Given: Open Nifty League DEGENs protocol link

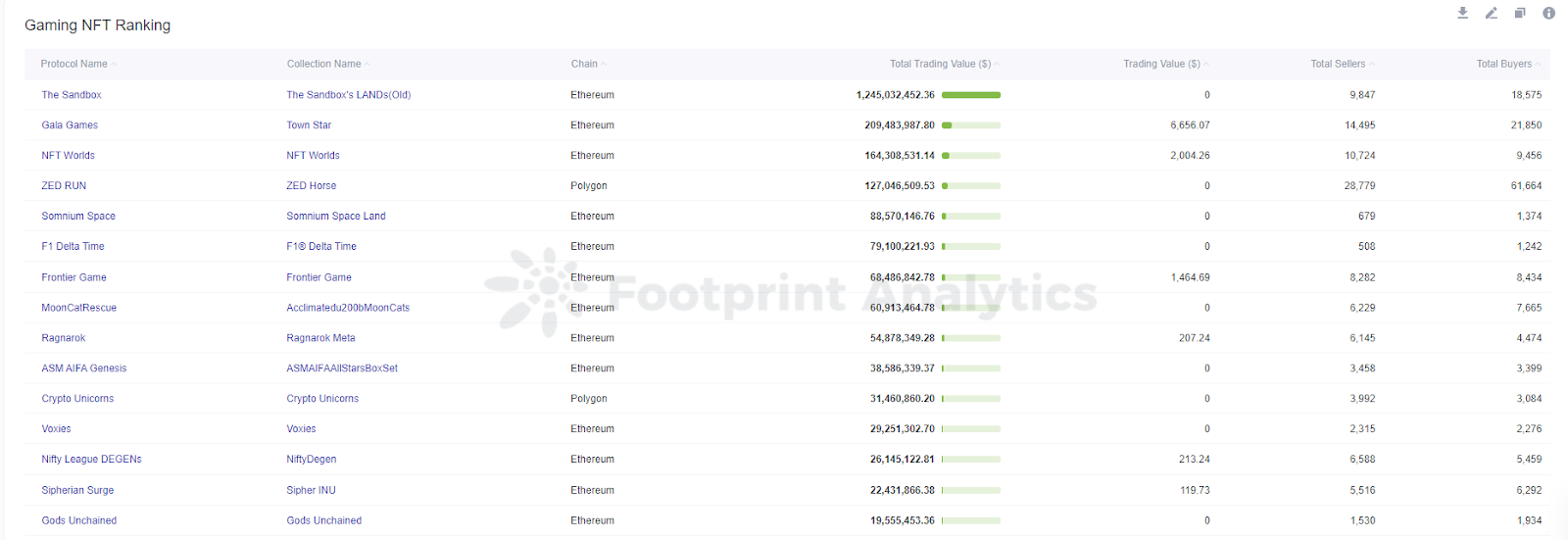Looking at the screenshot, I should tap(91, 460).
